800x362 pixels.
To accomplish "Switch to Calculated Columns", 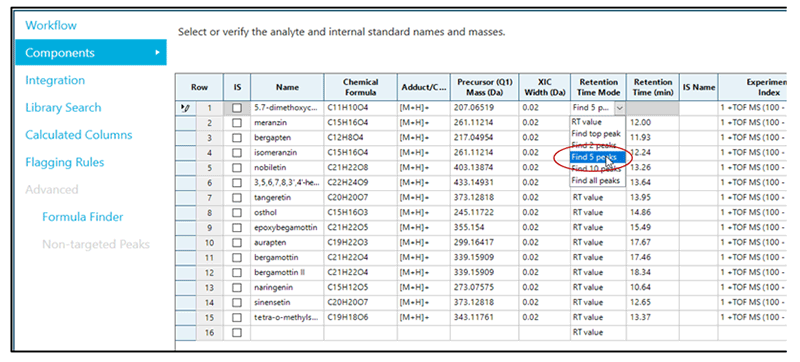I will (79, 135).
